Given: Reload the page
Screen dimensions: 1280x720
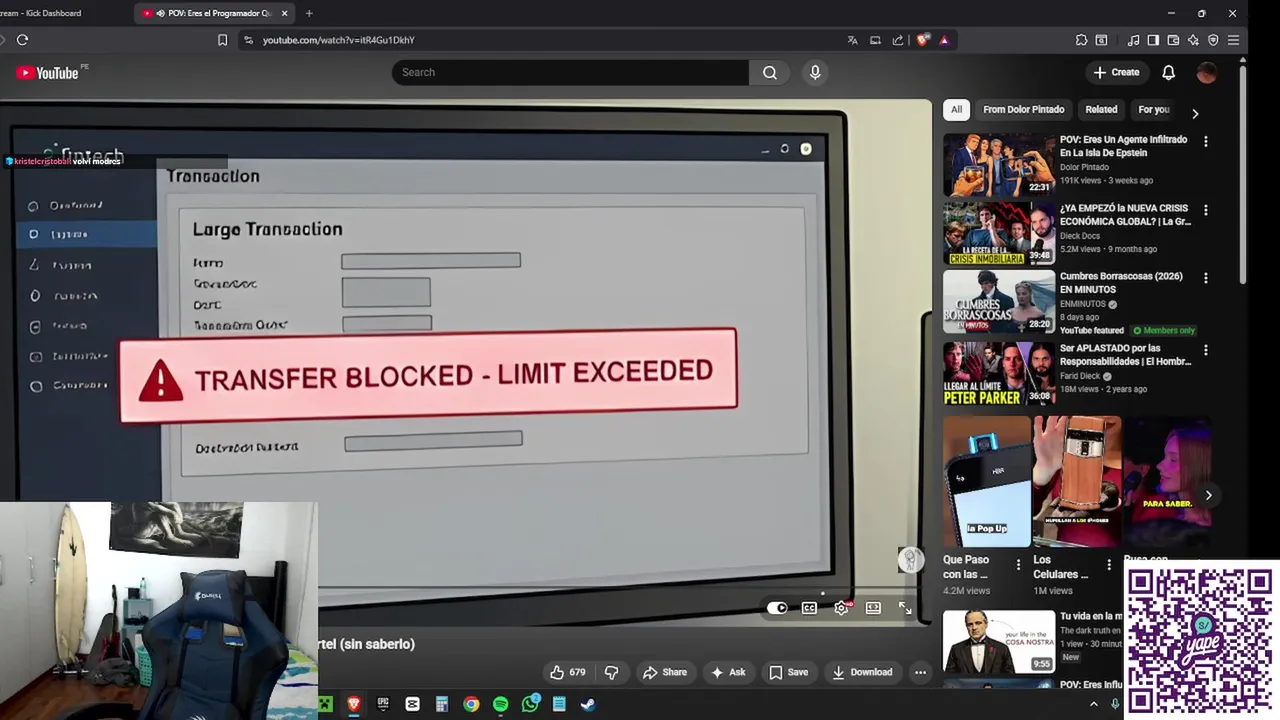Looking at the screenshot, I should 22,40.
